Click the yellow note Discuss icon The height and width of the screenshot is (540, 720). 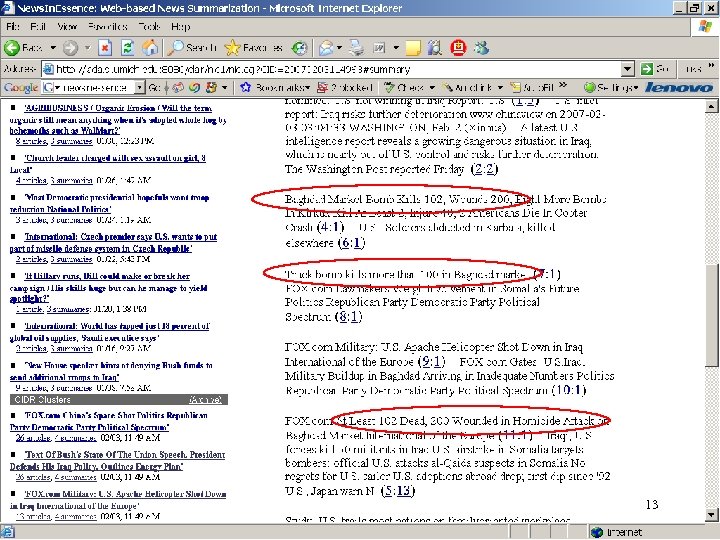pyautogui.click(x=413, y=48)
